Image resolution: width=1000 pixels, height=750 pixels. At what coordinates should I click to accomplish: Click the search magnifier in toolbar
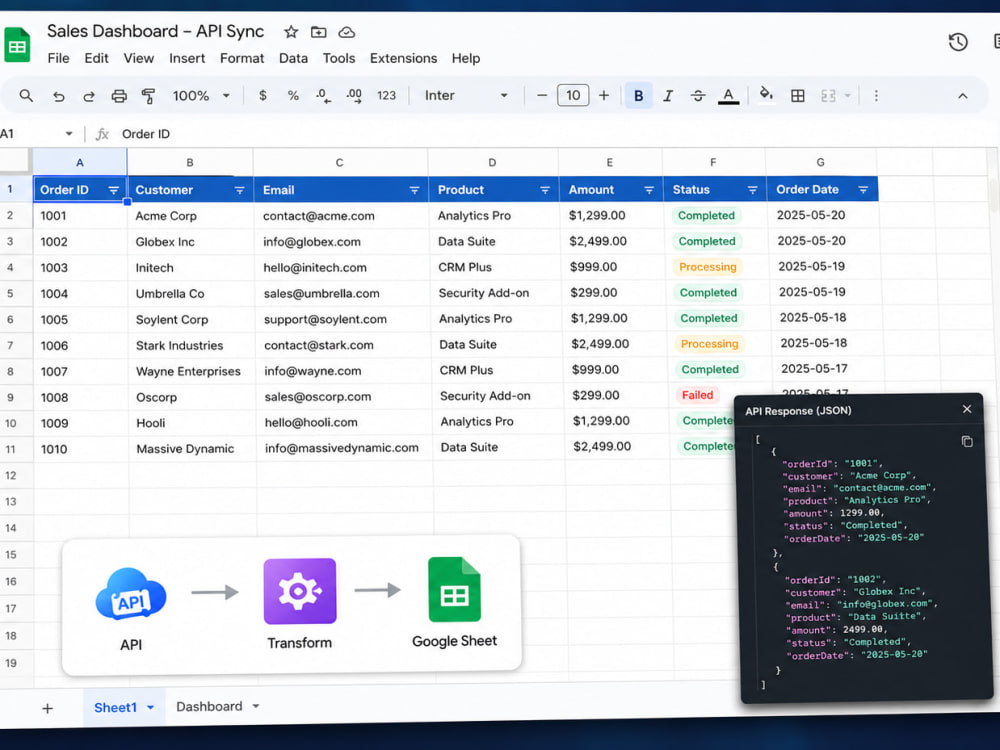(x=26, y=96)
